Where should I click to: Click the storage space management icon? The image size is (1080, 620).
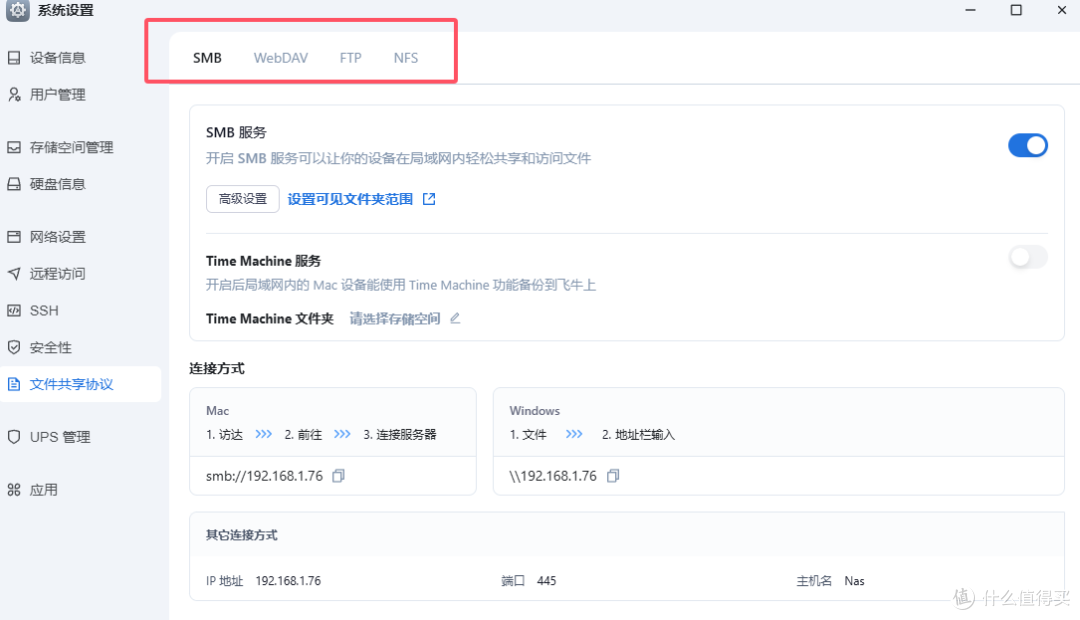coord(14,147)
